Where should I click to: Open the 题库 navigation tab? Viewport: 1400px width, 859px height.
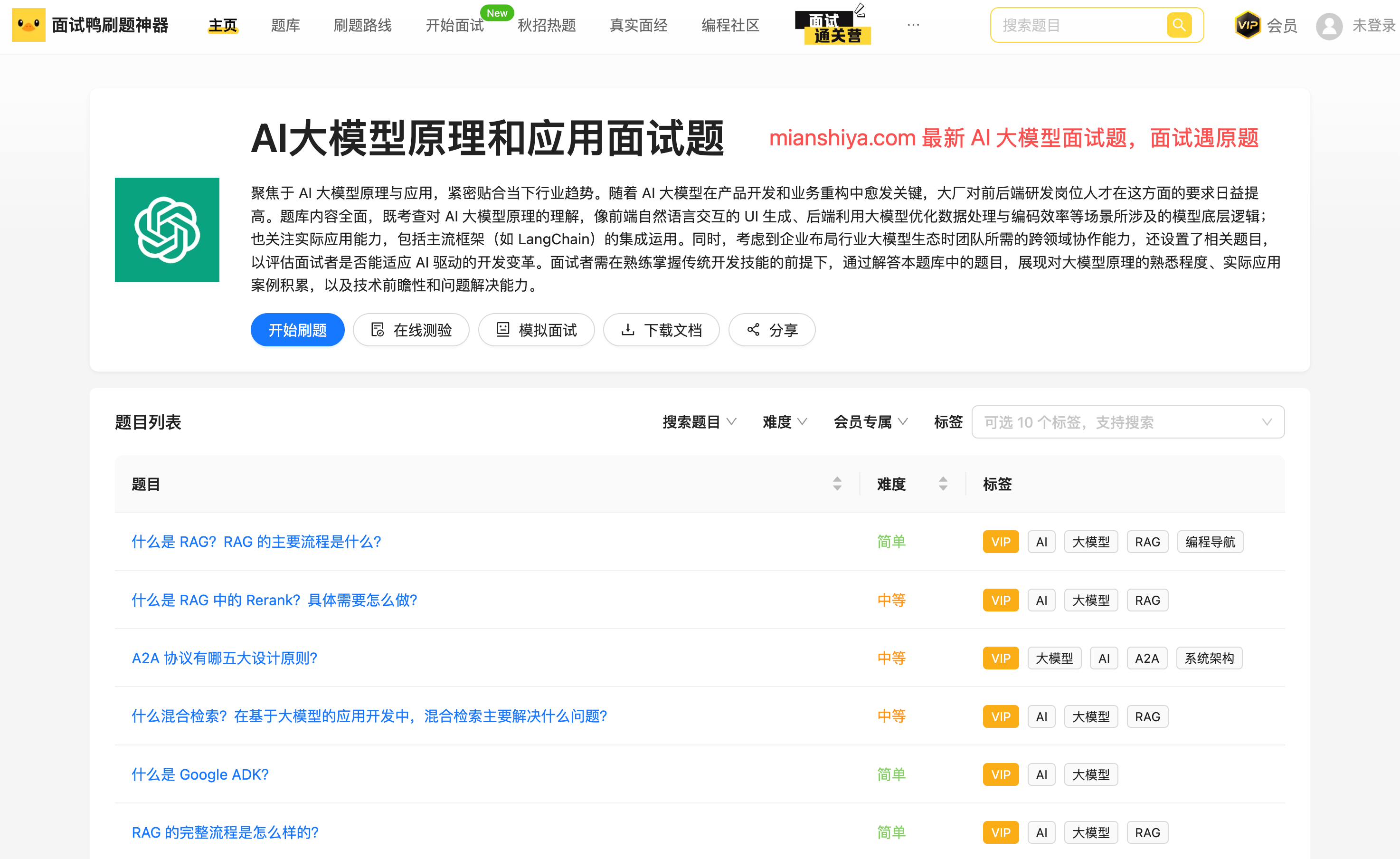(x=285, y=25)
